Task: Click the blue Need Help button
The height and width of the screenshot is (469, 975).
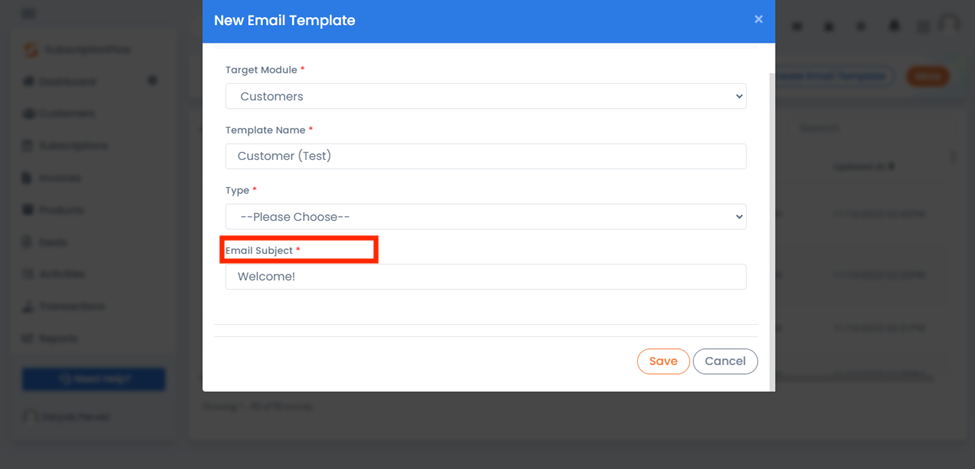Action: [x=94, y=379]
